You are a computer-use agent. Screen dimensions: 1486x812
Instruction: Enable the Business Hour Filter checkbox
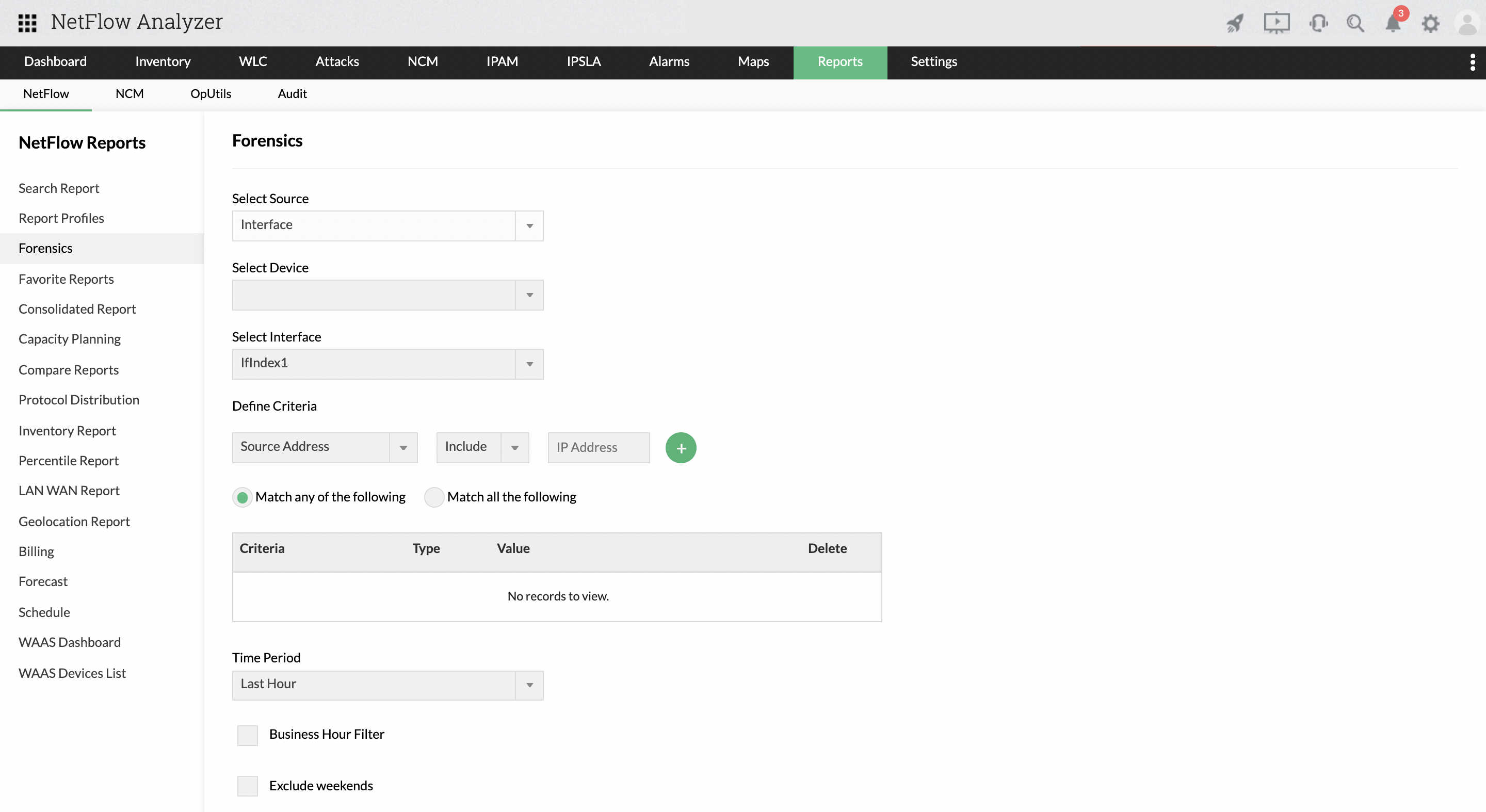[x=248, y=735]
